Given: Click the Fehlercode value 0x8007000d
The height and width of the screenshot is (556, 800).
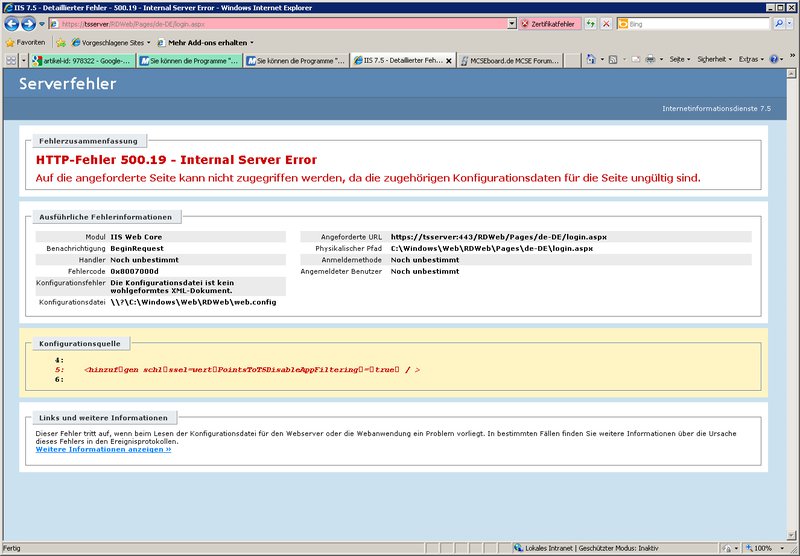Looking at the screenshot, I should pos(134,271).
